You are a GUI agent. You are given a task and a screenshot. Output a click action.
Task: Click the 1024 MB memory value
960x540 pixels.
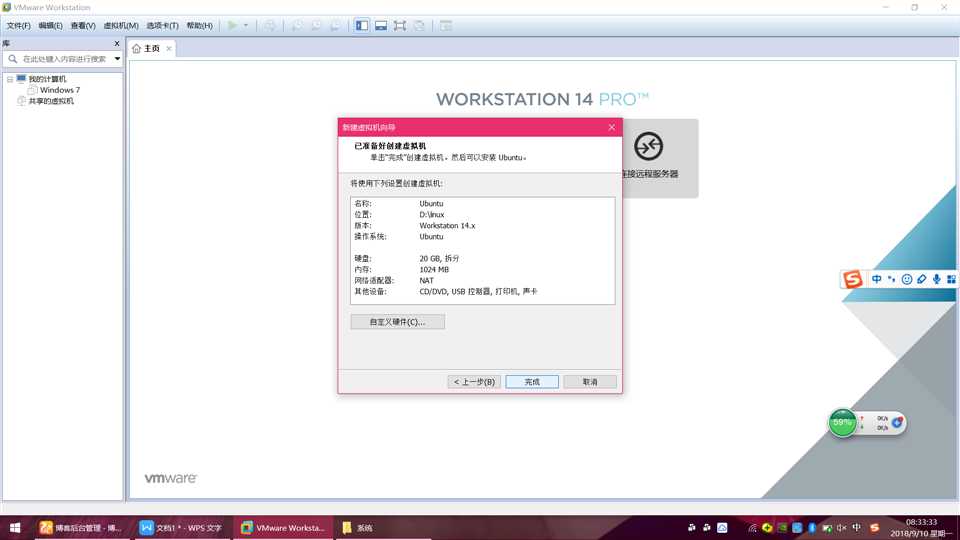pos(434,269)
